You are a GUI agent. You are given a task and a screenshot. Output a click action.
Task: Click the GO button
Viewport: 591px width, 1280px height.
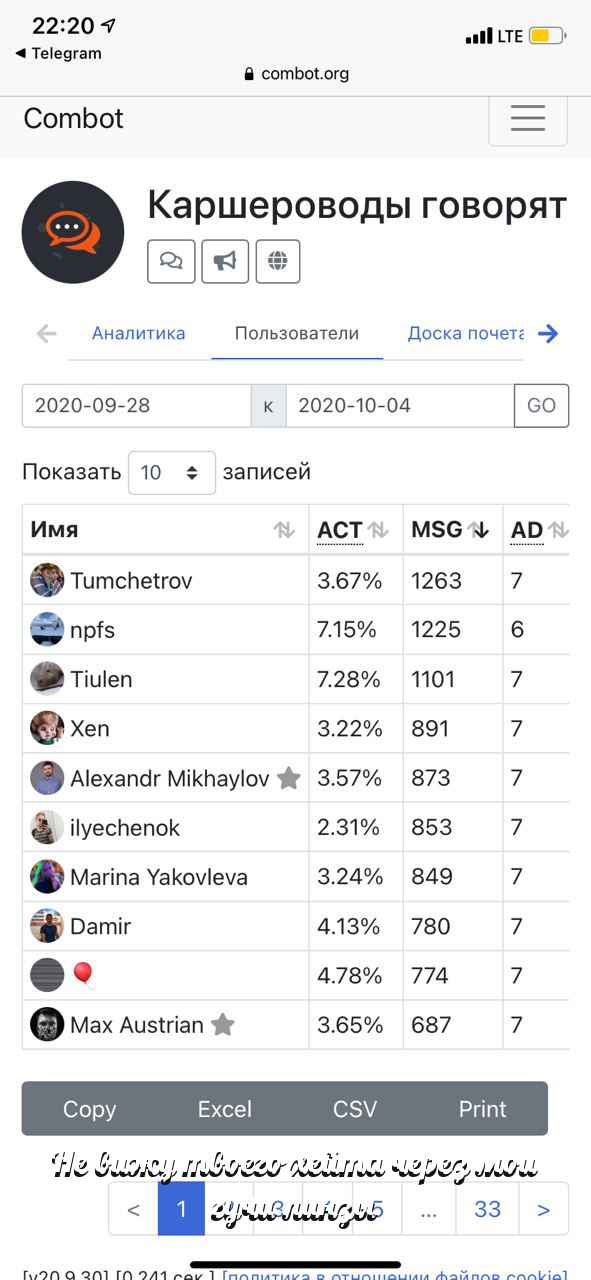[x=542, y=406]
